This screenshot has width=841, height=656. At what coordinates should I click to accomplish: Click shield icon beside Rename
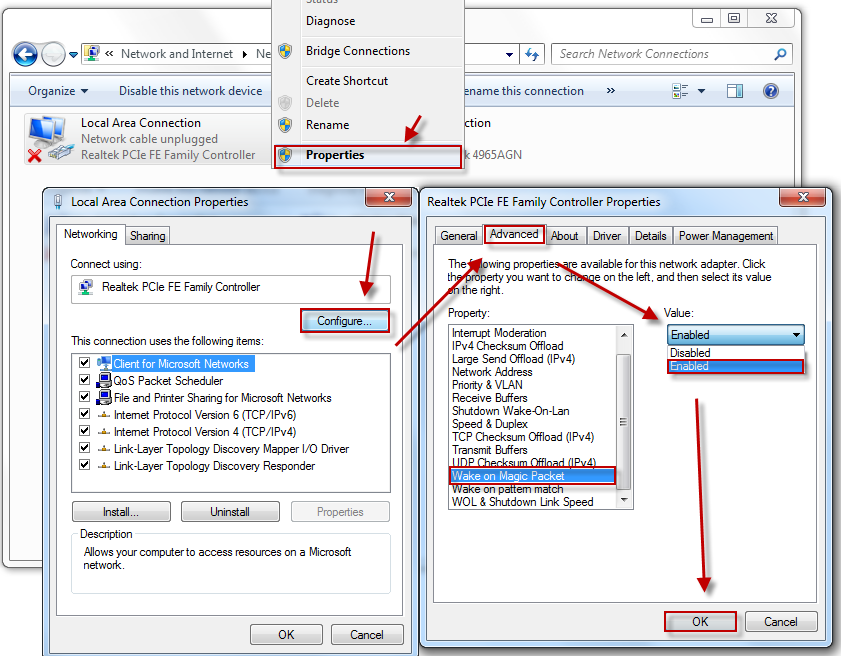click(285, 125)
